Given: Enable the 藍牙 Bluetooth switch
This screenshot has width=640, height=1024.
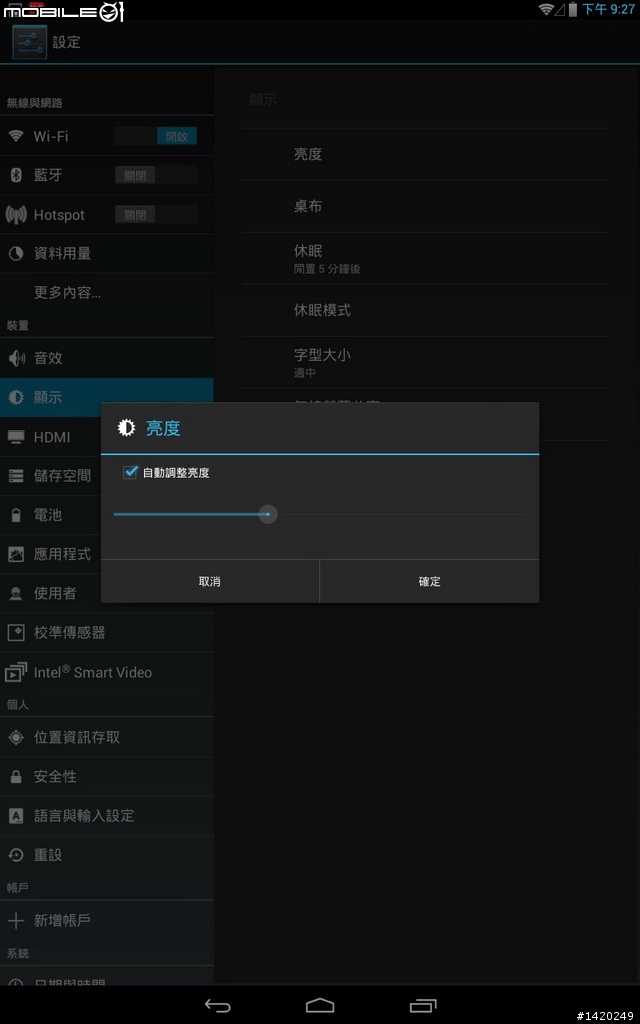Looking at the screenshot, I should click(156, 175).
